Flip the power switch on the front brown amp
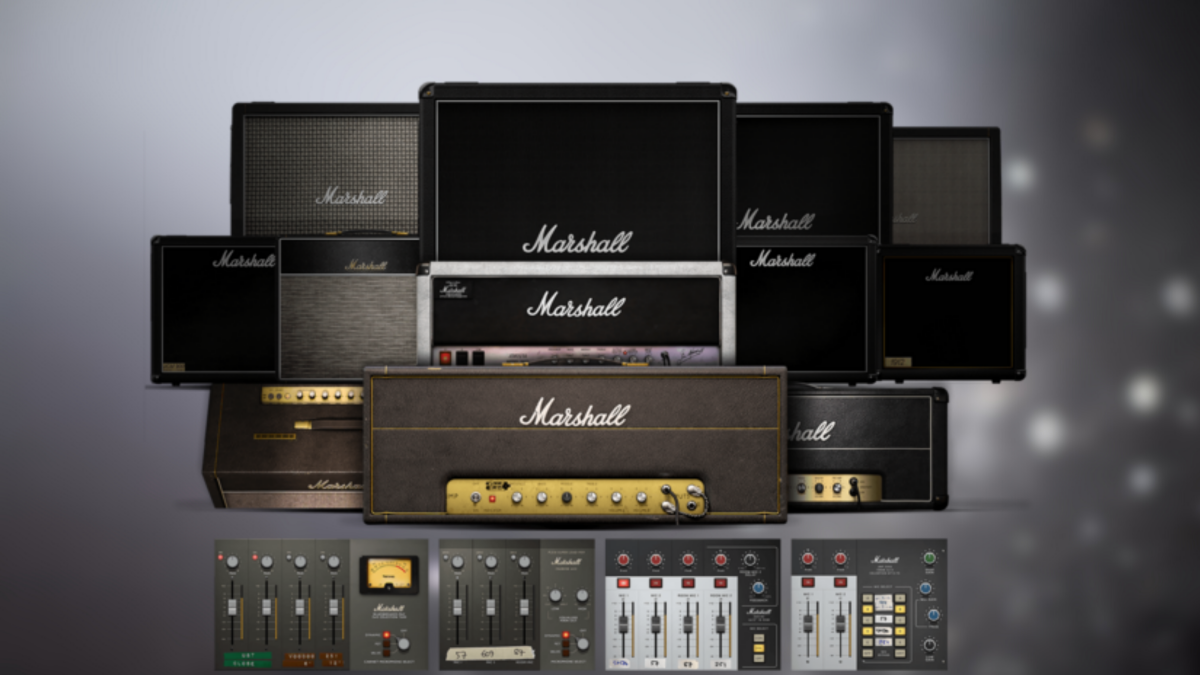1200x675 pixels. [475, 497]
